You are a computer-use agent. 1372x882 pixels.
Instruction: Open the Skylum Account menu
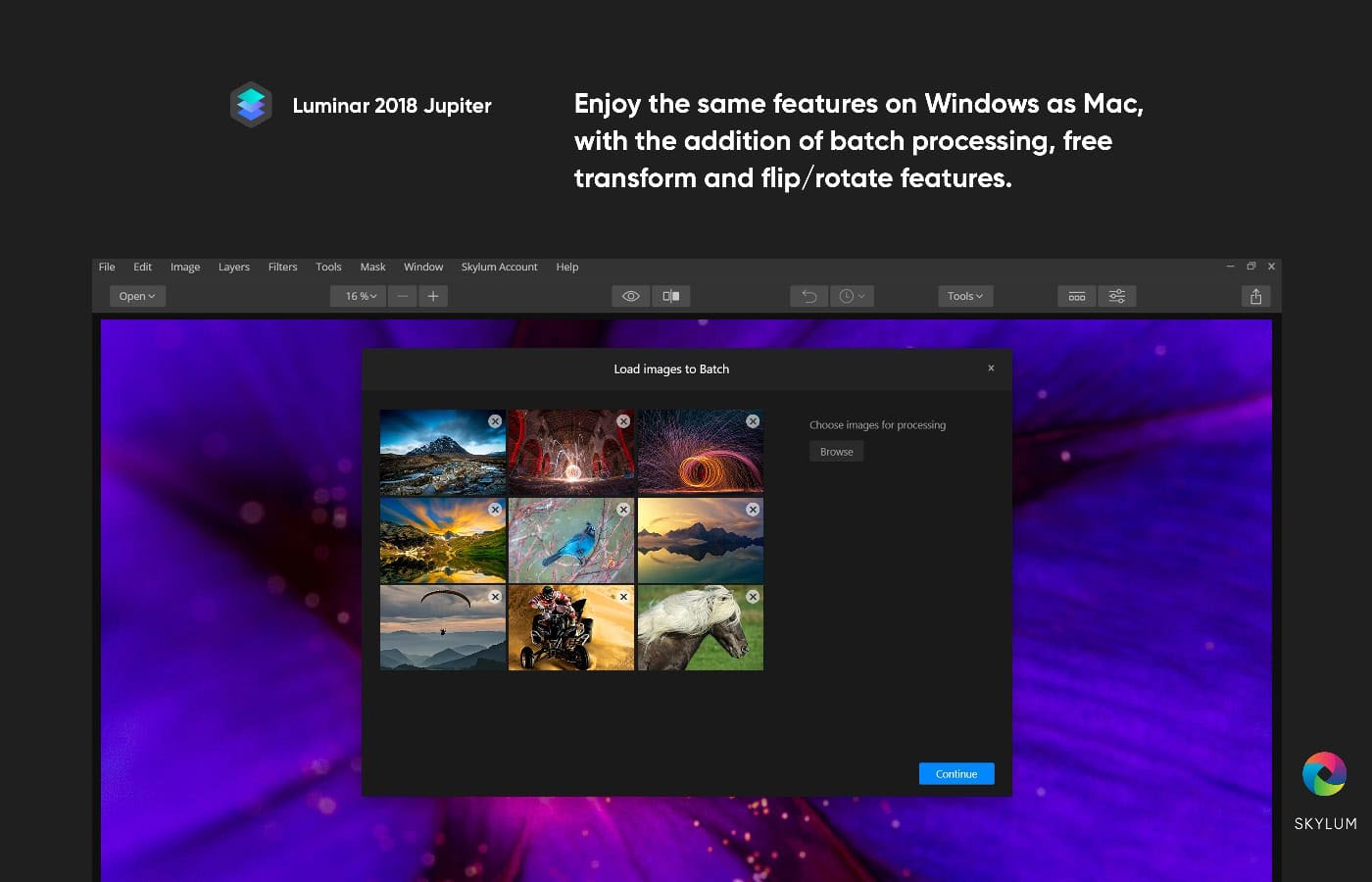[499, 267]
